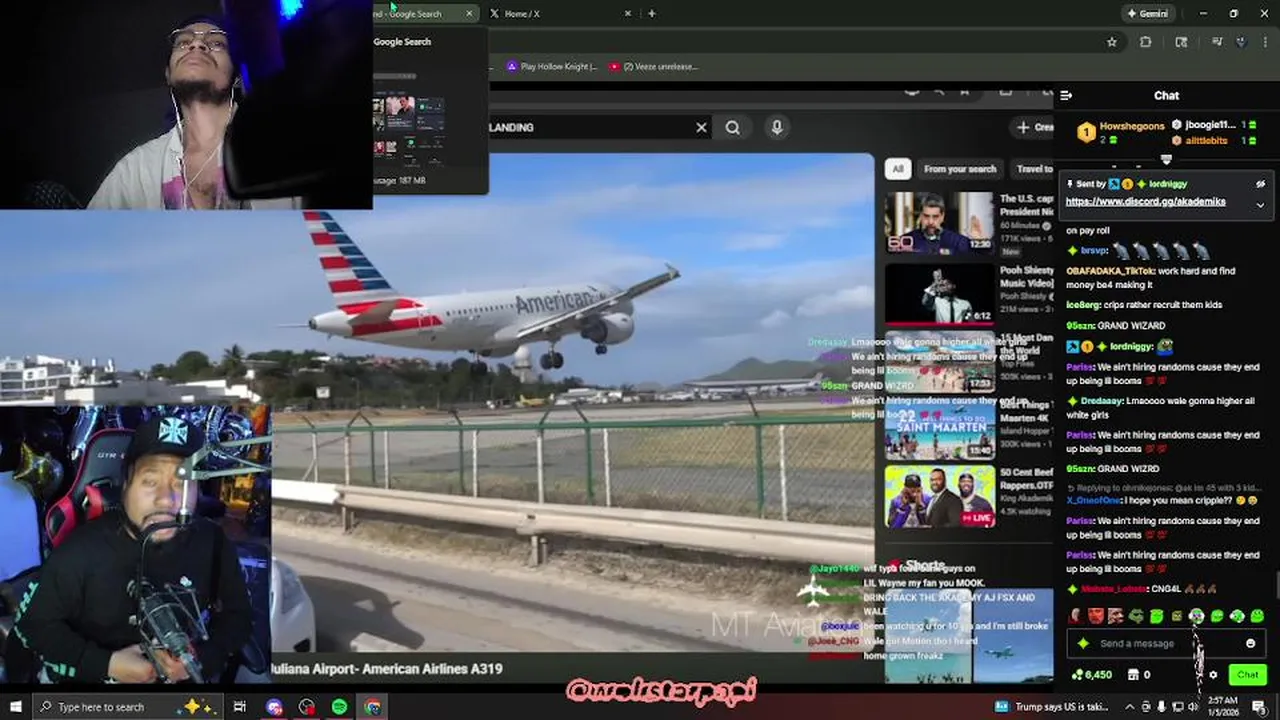Select the All filter chip

(898, 169)
